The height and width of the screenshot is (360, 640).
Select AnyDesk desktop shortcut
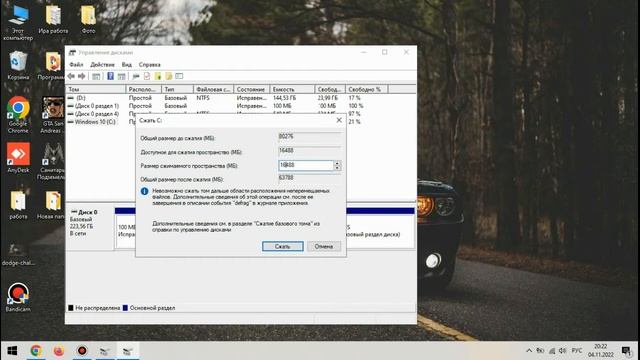18,158
